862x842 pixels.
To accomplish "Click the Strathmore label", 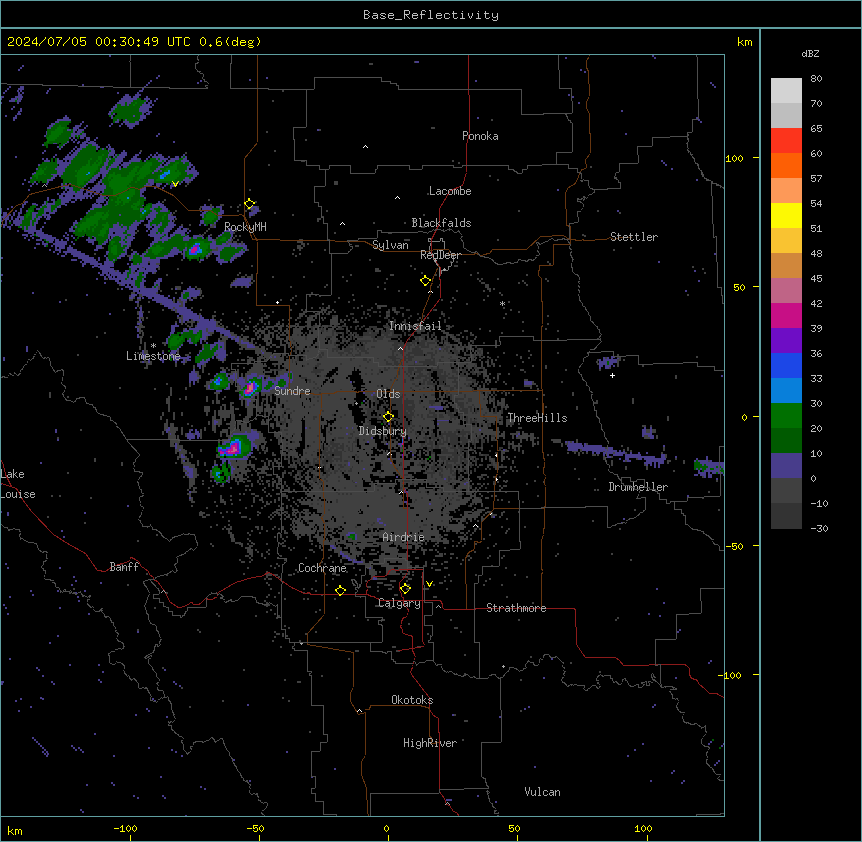I will [516, 608].
